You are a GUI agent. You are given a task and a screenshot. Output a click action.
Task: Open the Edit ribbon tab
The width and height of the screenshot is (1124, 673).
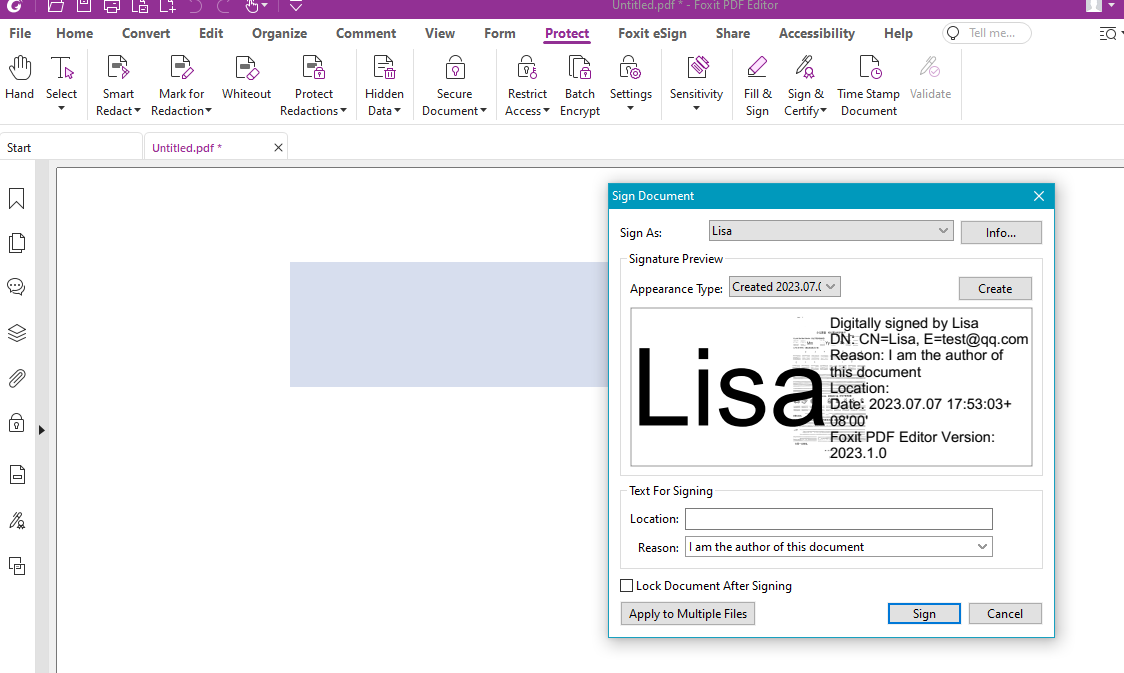pyautogui.click(x=211, y=34)
